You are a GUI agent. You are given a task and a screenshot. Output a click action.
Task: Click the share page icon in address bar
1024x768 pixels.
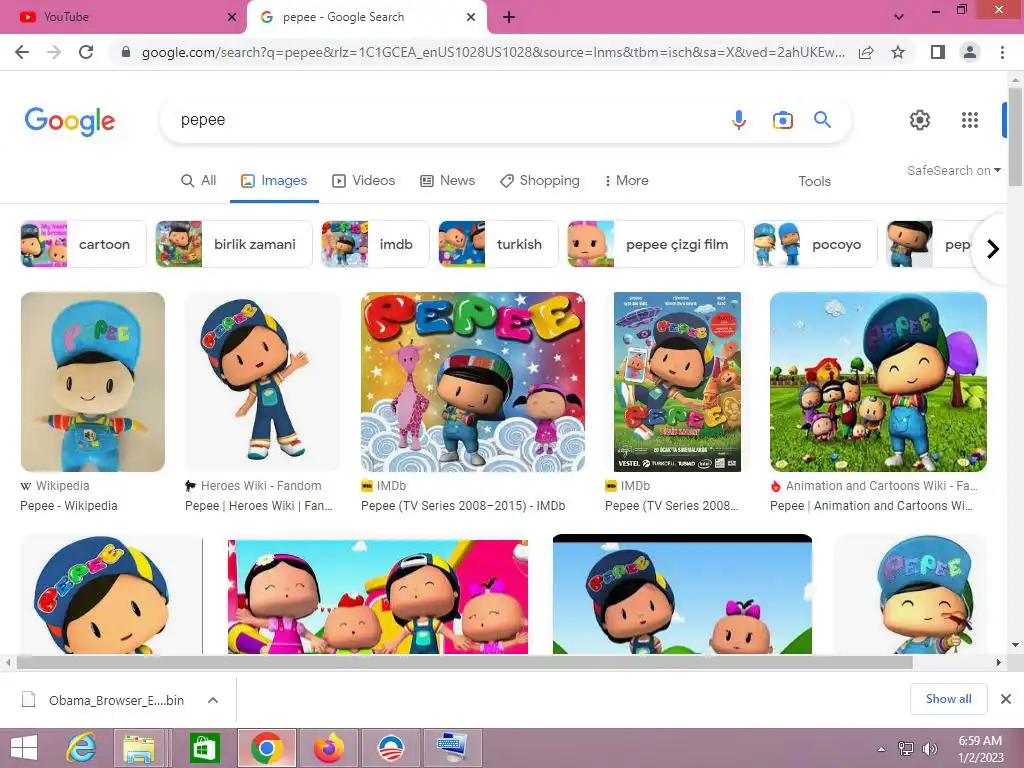pyautogui.click(x=866, y=52)
